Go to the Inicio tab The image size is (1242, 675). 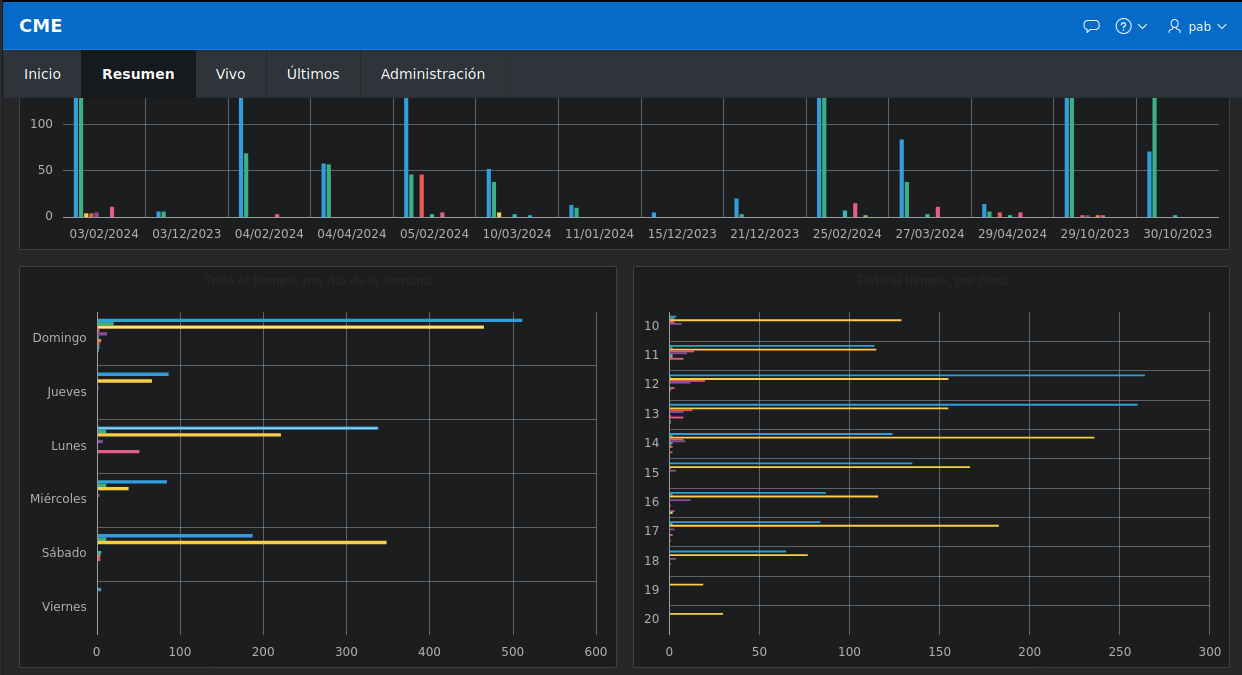coord(41,73)
